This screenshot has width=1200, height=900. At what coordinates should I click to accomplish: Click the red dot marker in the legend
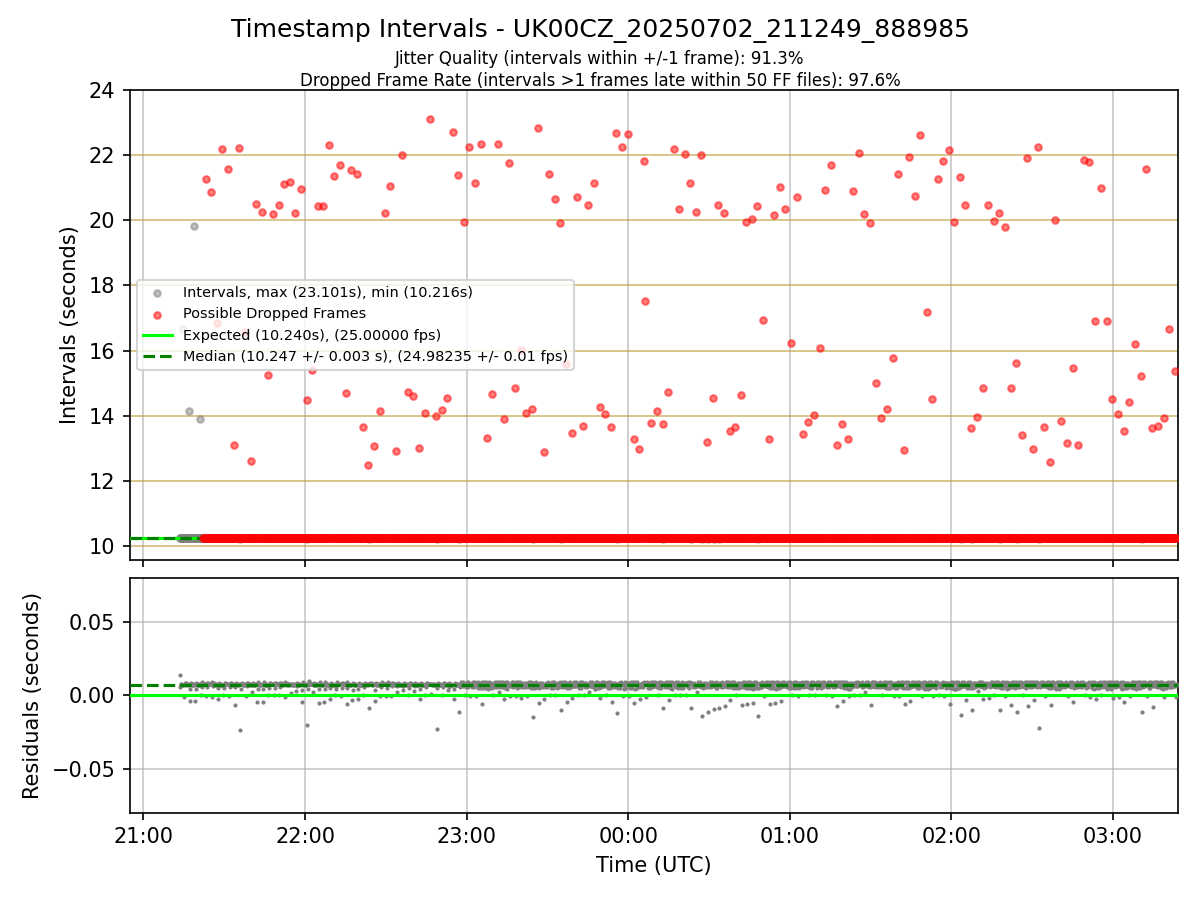157,314
